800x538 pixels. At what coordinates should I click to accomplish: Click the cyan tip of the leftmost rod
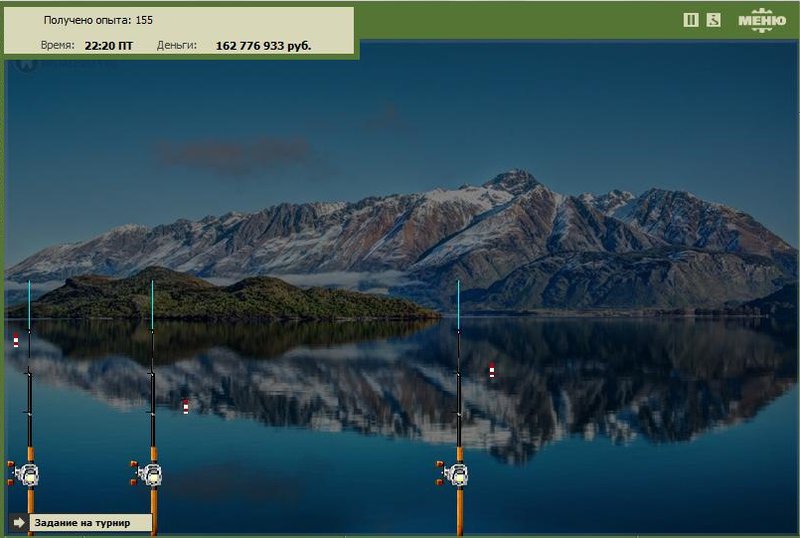tap(29, 305)
